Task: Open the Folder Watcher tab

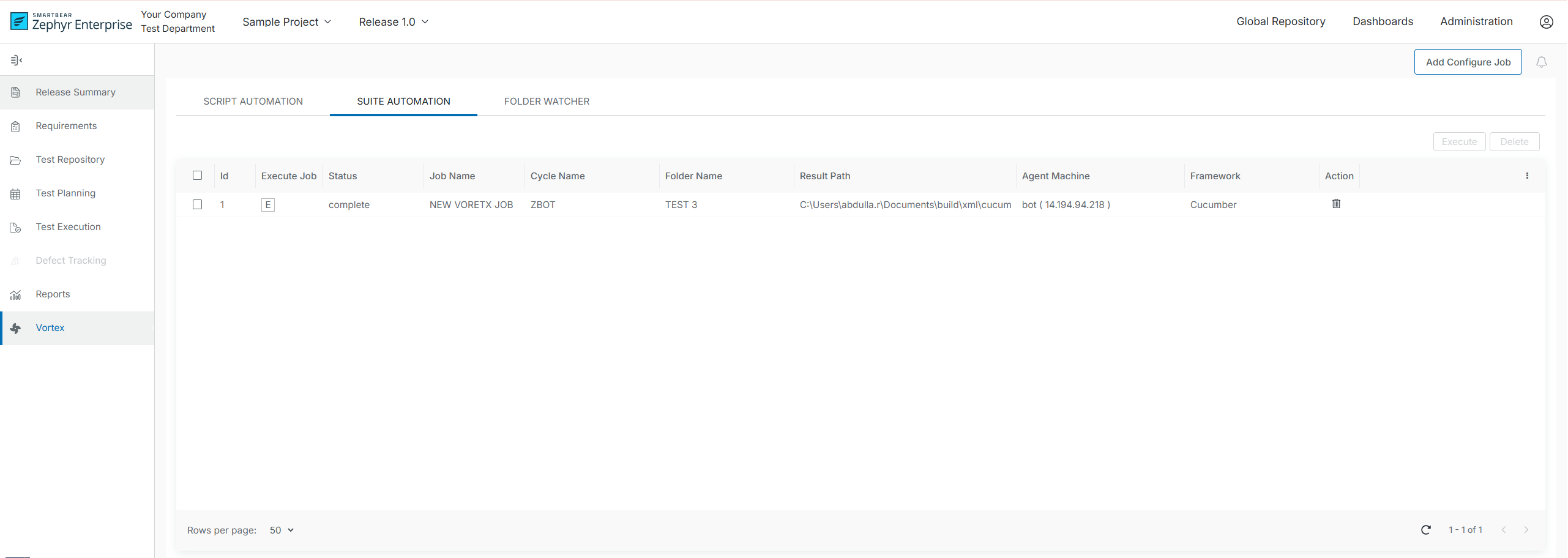Action: 547,102
